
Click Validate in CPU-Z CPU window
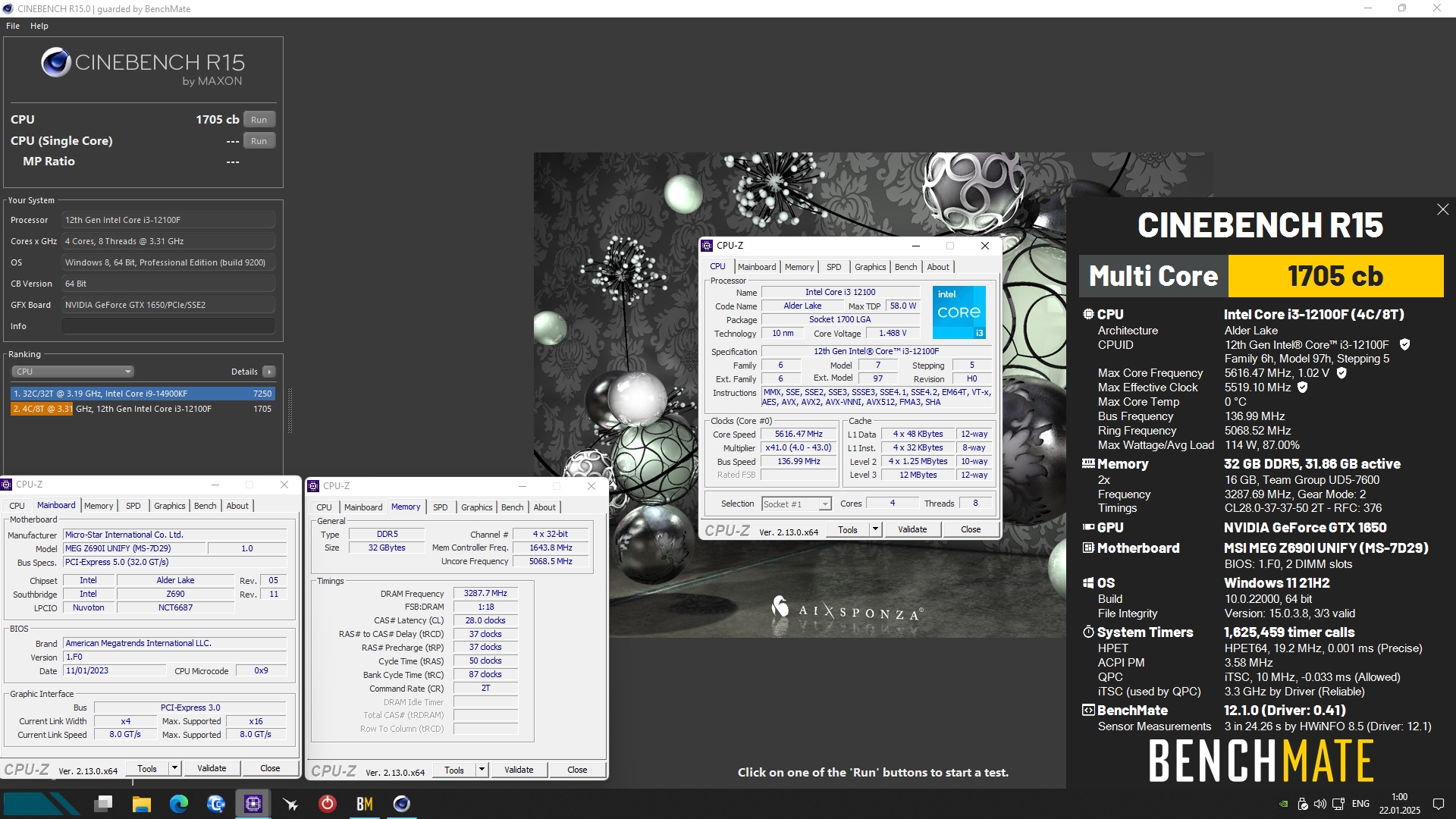pyautogui.click(x=912, y=529)
